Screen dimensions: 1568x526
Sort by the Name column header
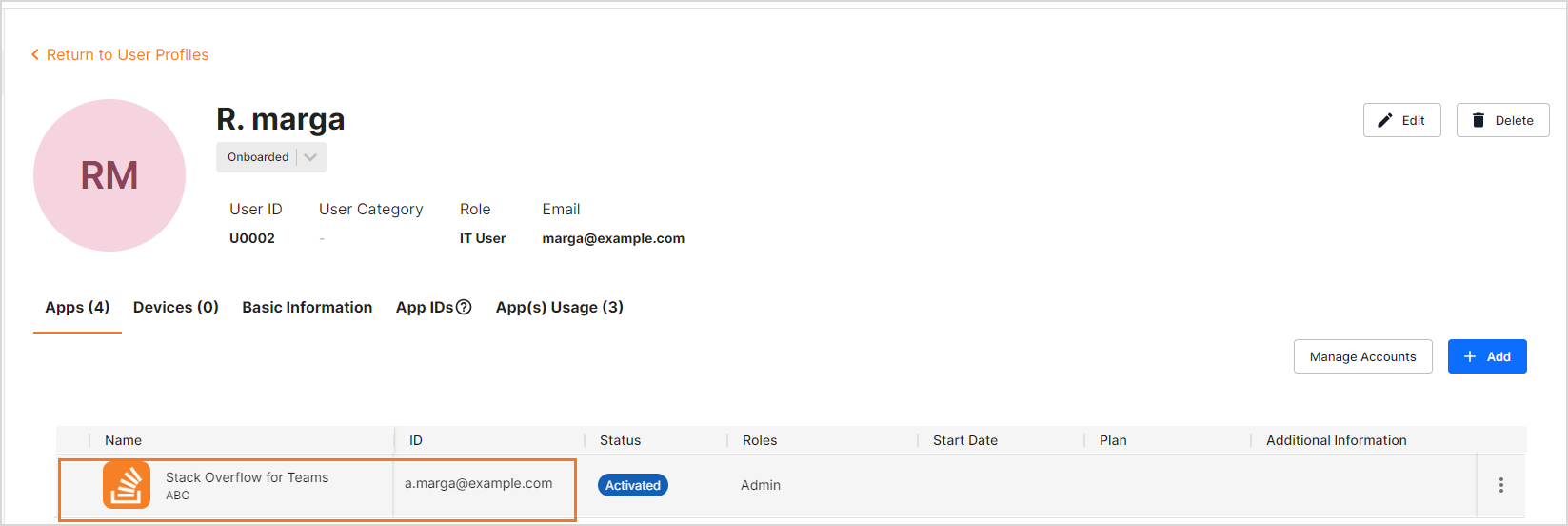pos(123,440)
